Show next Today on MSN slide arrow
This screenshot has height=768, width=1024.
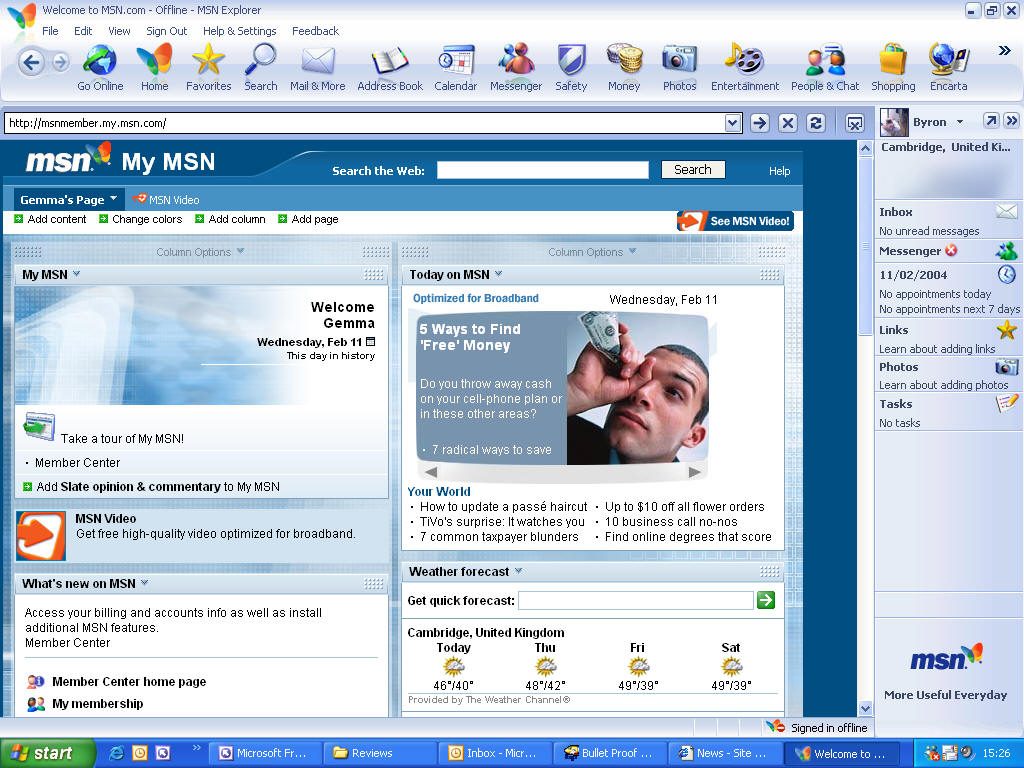coord(694,472)
